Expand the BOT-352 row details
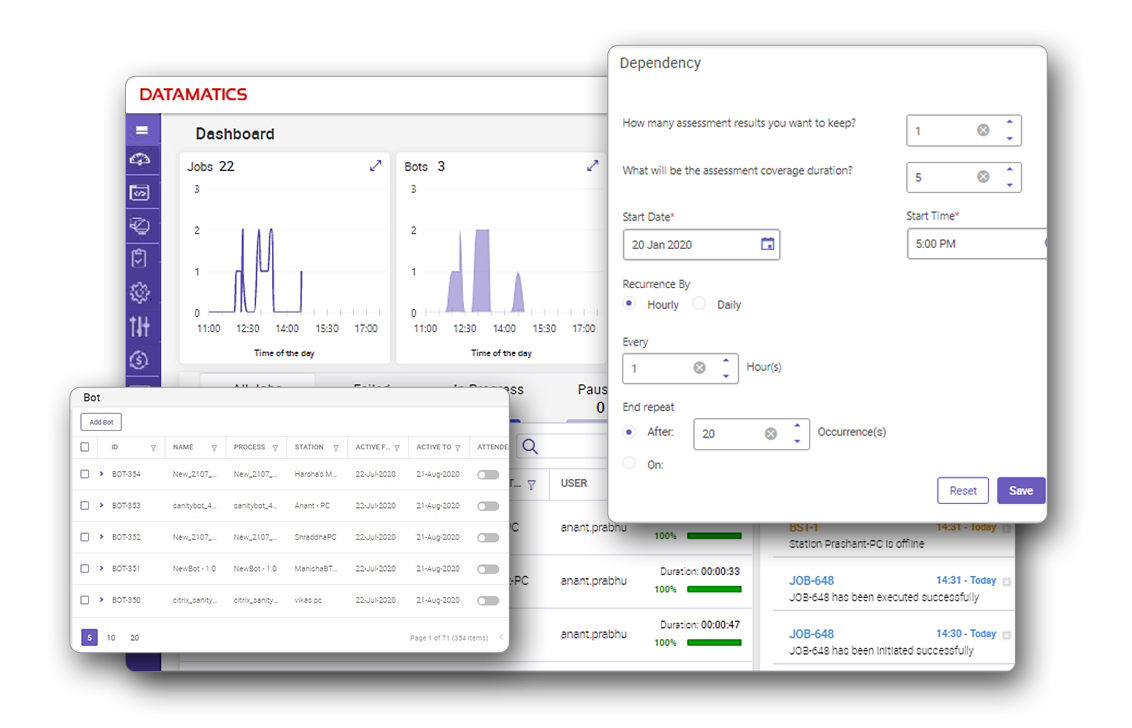This screenshot has width=1132, height=728. pos(102,537)
